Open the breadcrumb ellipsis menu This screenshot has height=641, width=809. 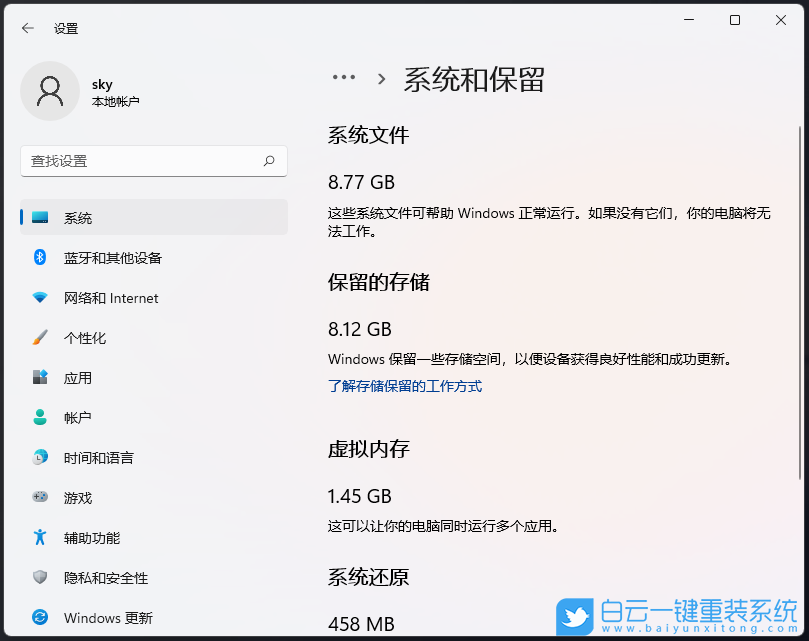(344, 78)
